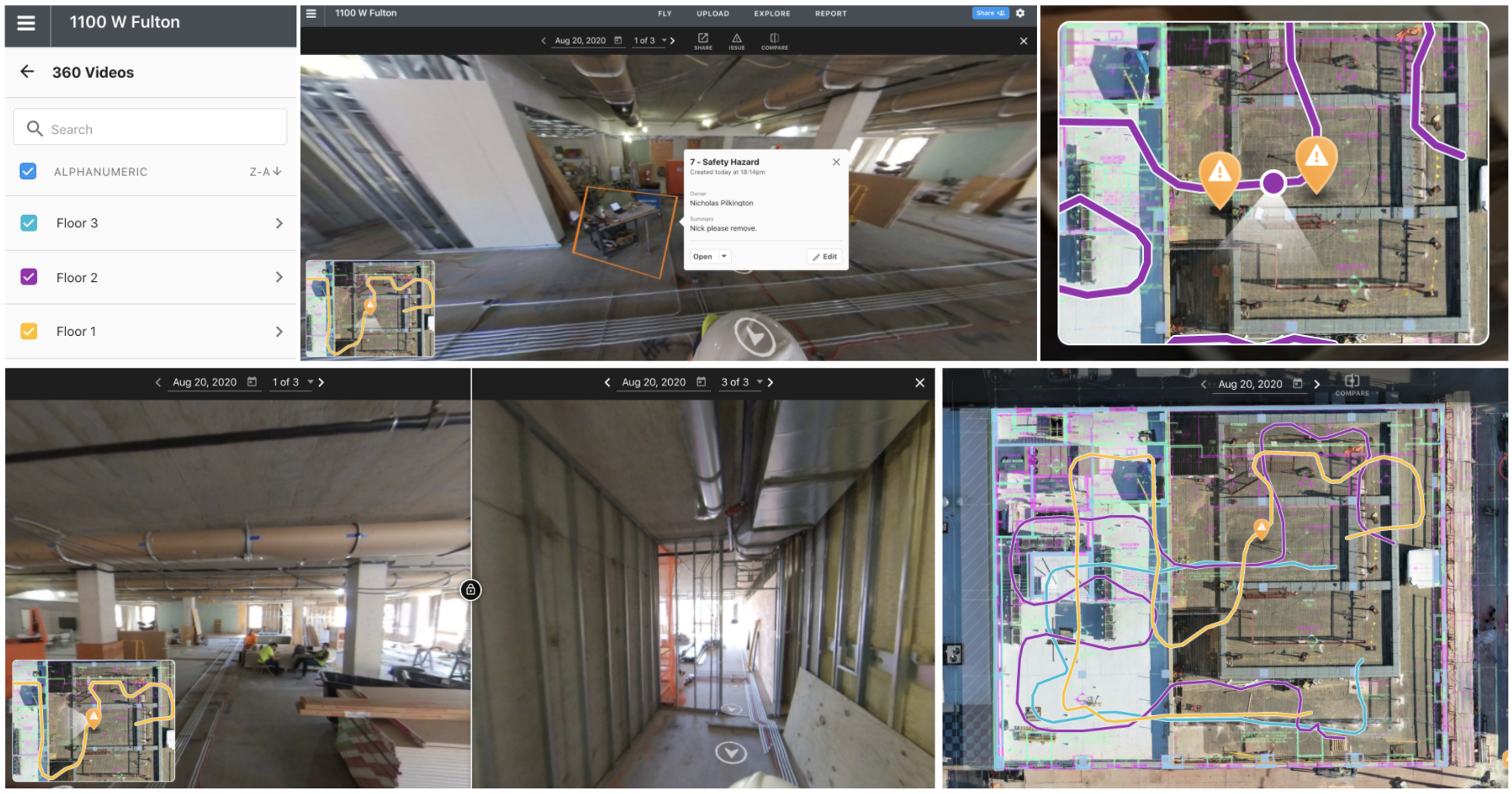Open the REPORT tab
This screenshot has width=1512, height=794.
coord(831,14)
